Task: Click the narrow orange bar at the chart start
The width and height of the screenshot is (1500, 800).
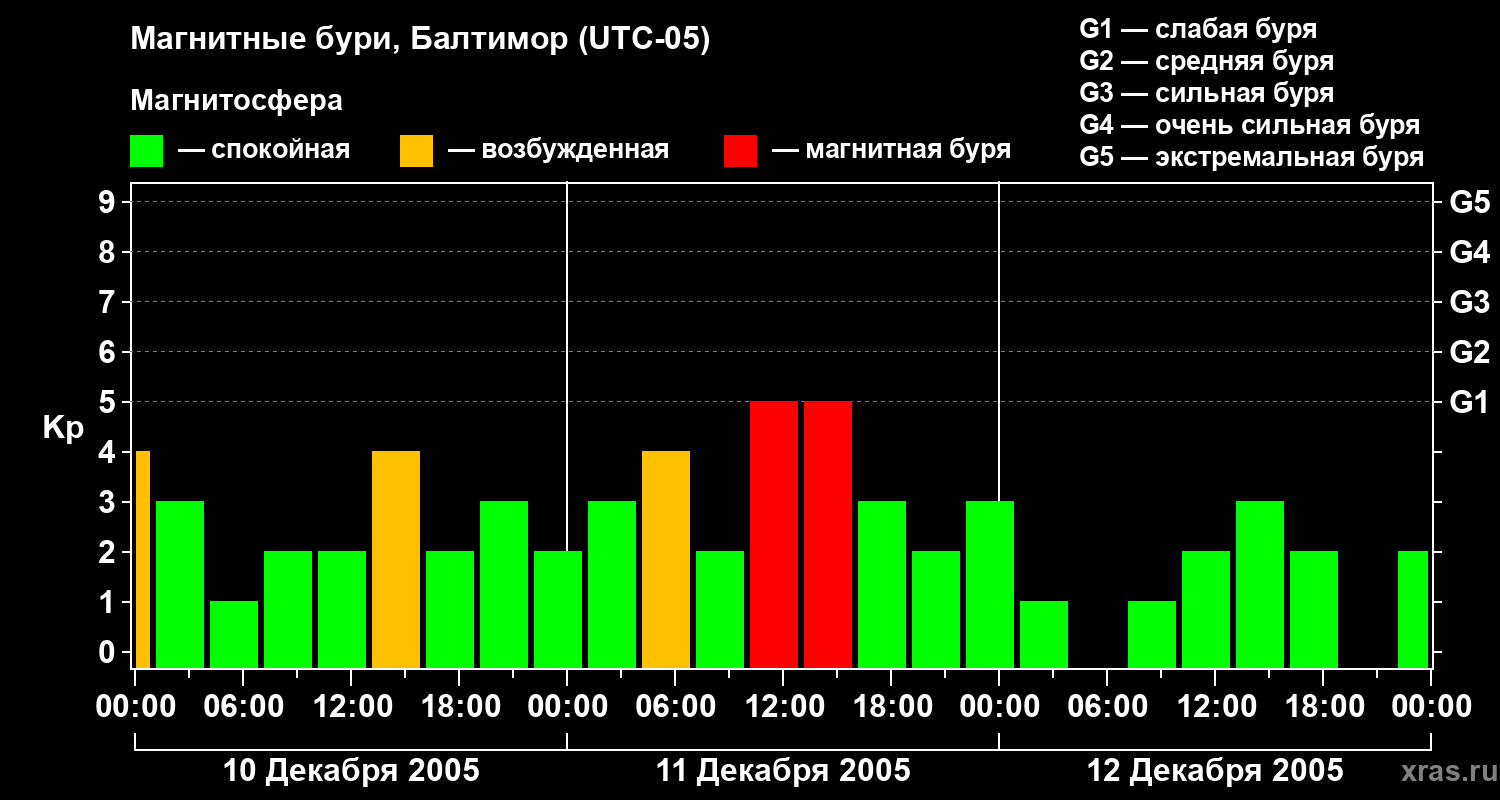Action: [143, 559]
